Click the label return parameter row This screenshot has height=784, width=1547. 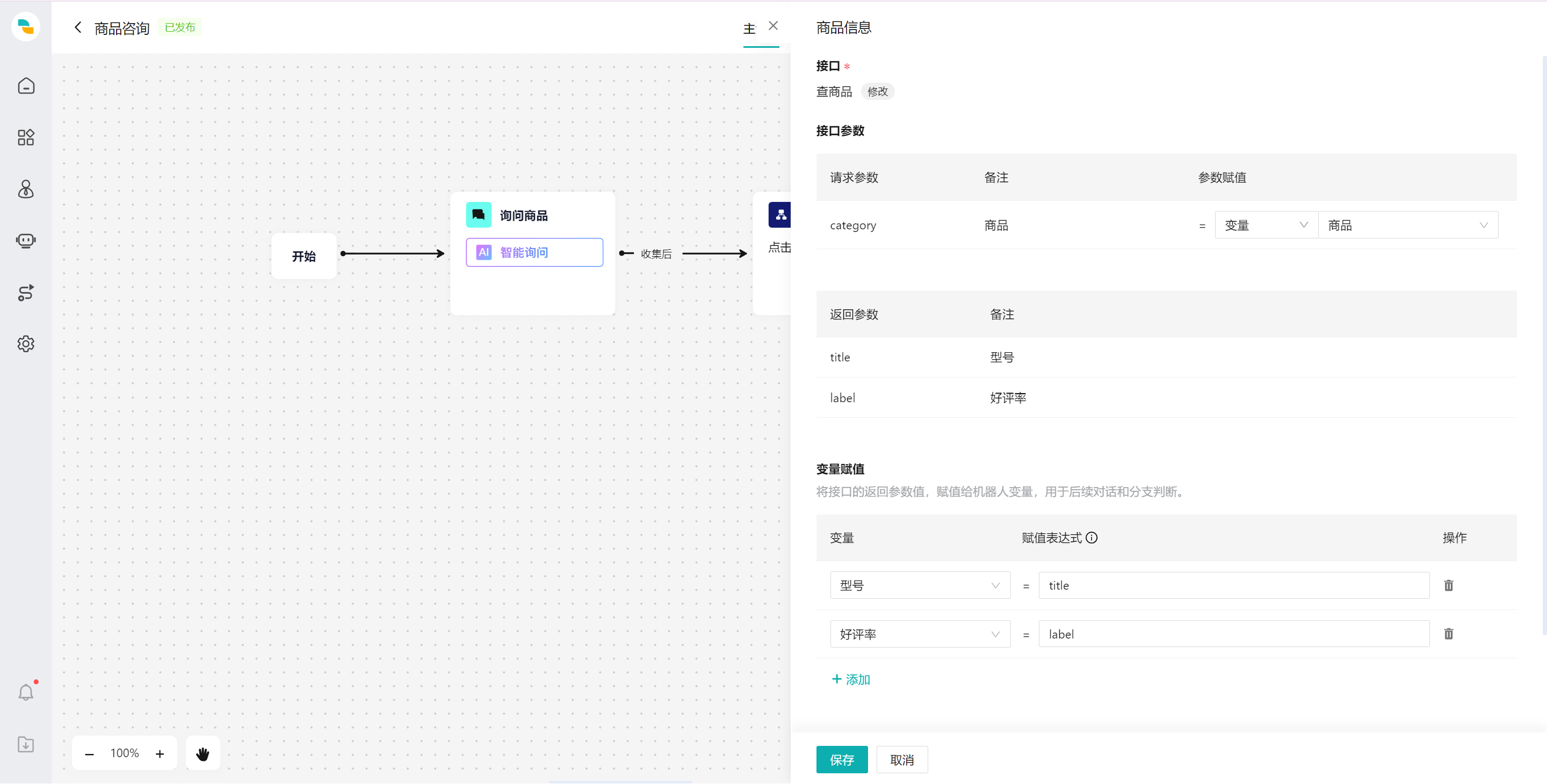(x=1166, y=397)
